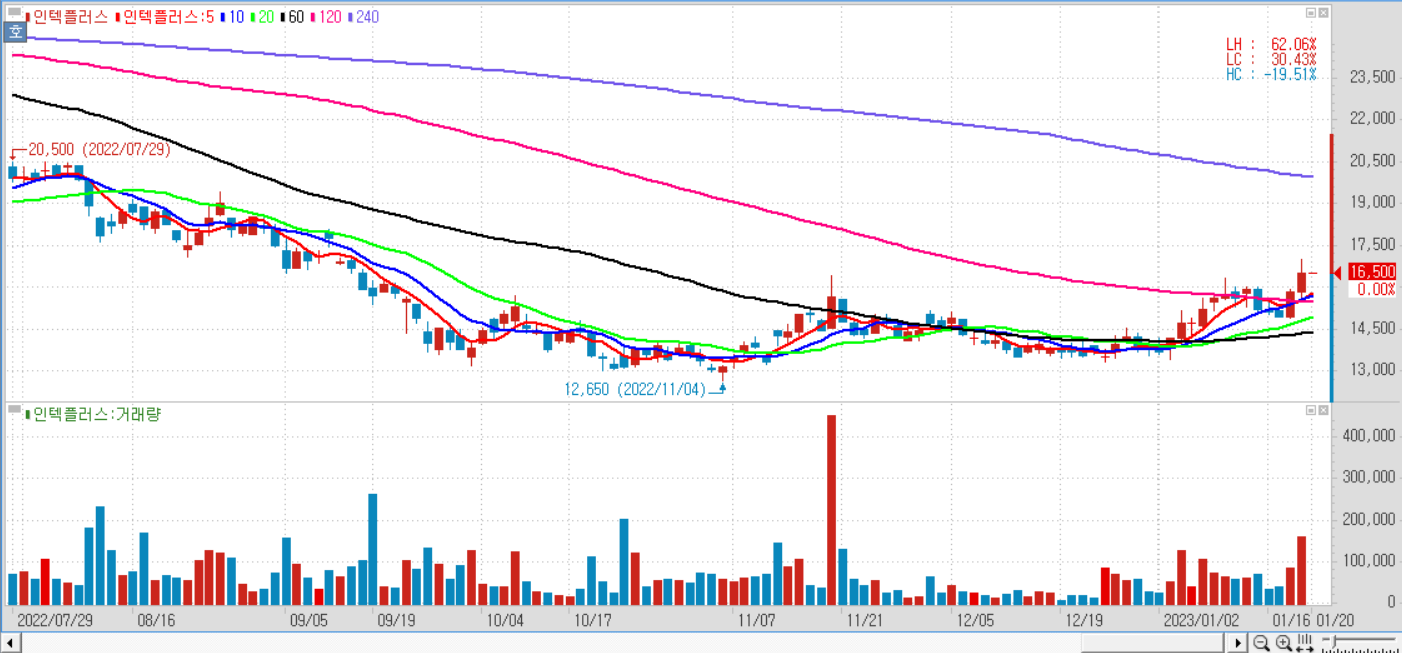Click the 23,500 price axis label
Viewport: 1402px width, 653px height.
[x=1371, y=77]
